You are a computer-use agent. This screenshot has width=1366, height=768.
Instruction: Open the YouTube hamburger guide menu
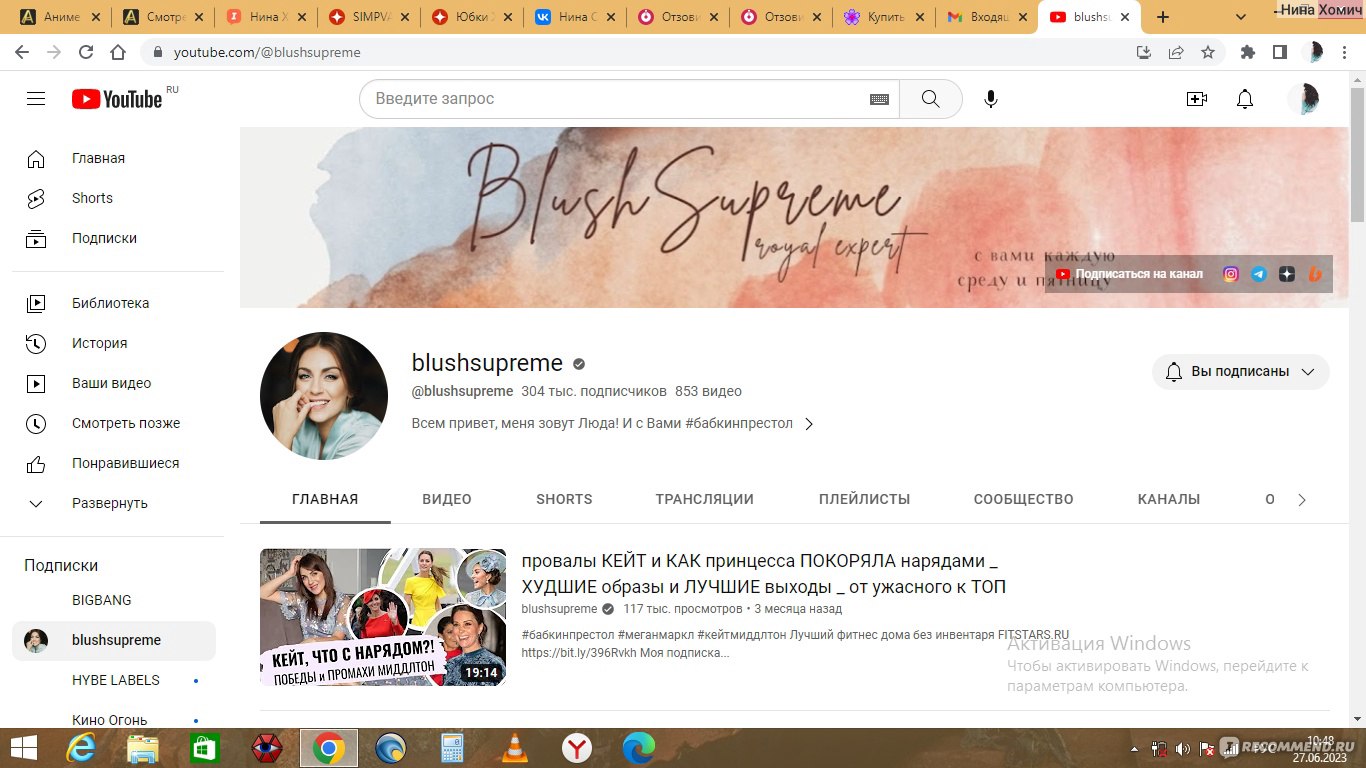[x=36, y=99]
